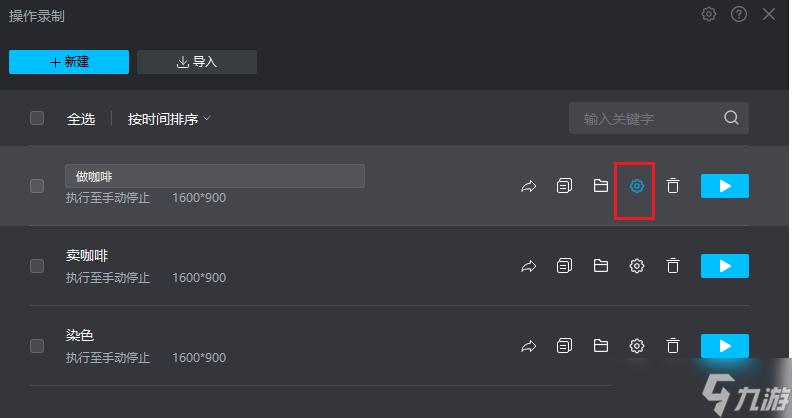The width and height of the screenshot is (792, 418).
Task: Play the 做咖啡 recording
Action: tap(724, 186)
